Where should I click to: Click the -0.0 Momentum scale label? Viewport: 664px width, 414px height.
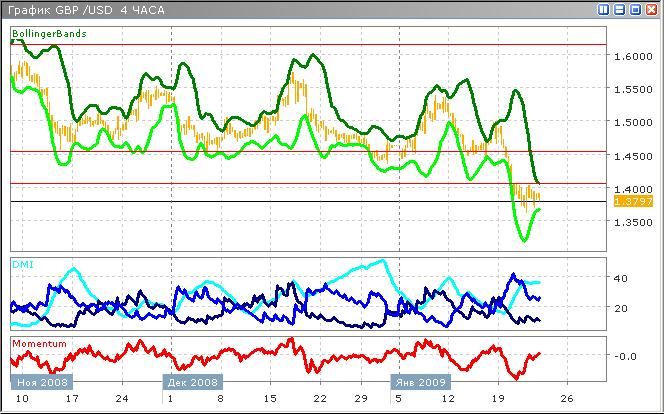(624, 356)
